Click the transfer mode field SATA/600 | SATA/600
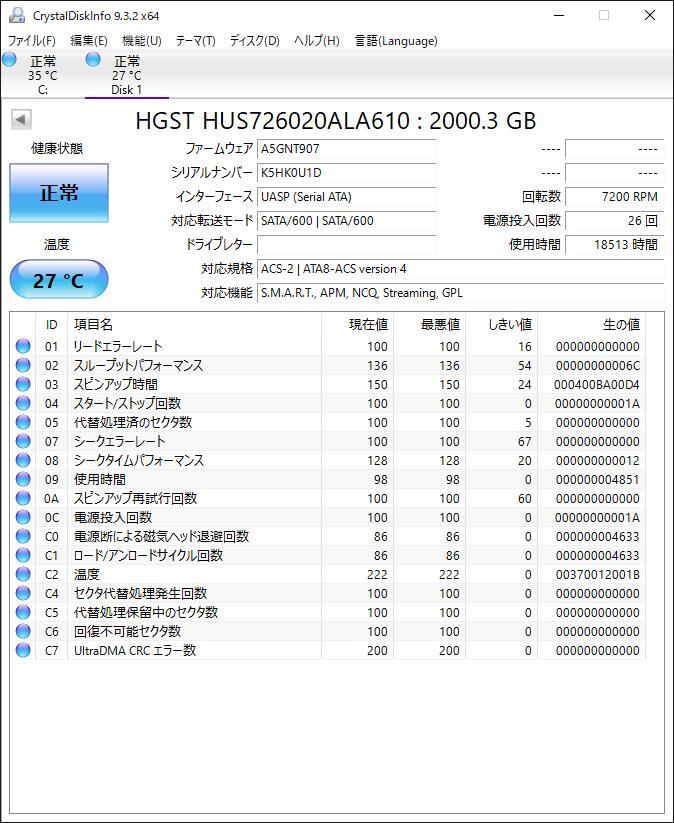 click(x=346, y=220)
